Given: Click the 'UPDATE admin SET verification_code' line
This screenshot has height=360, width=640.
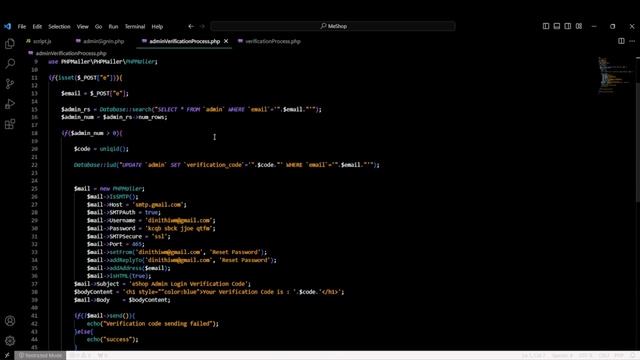Looking at the screenshot, I should 227,165.
